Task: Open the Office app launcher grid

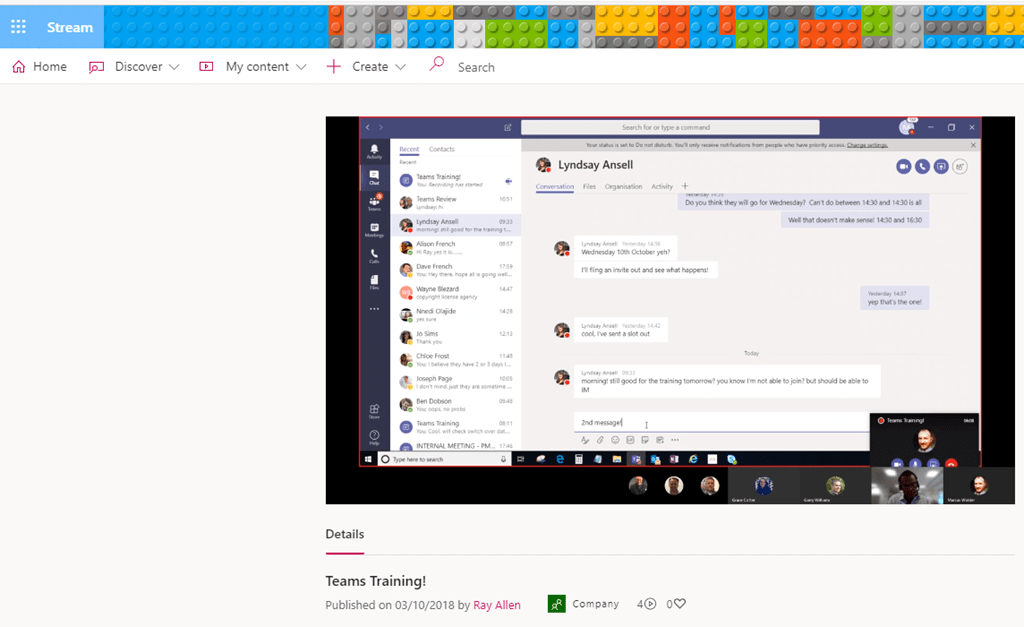Action: click(18, 27)
